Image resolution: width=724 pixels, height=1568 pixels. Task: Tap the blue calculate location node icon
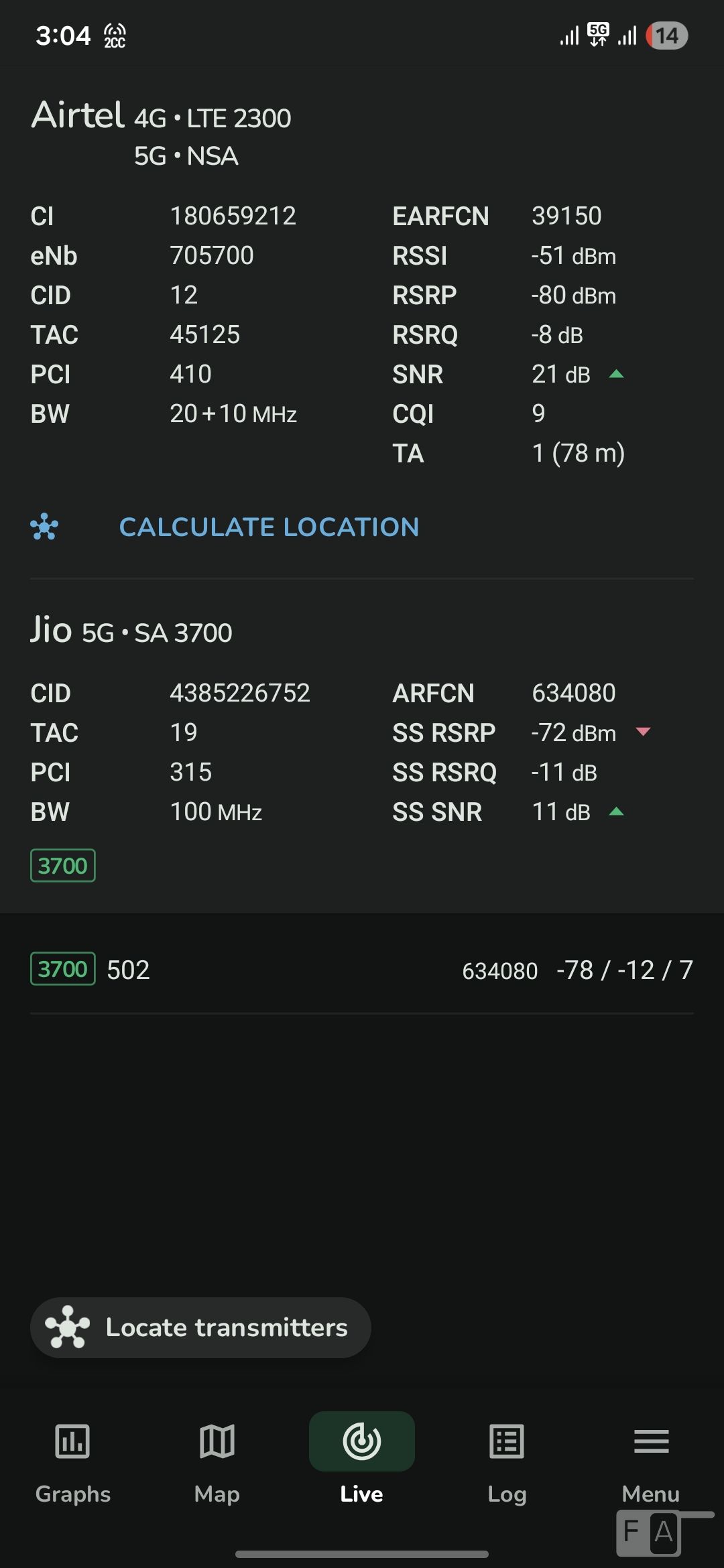coord(44,527)
